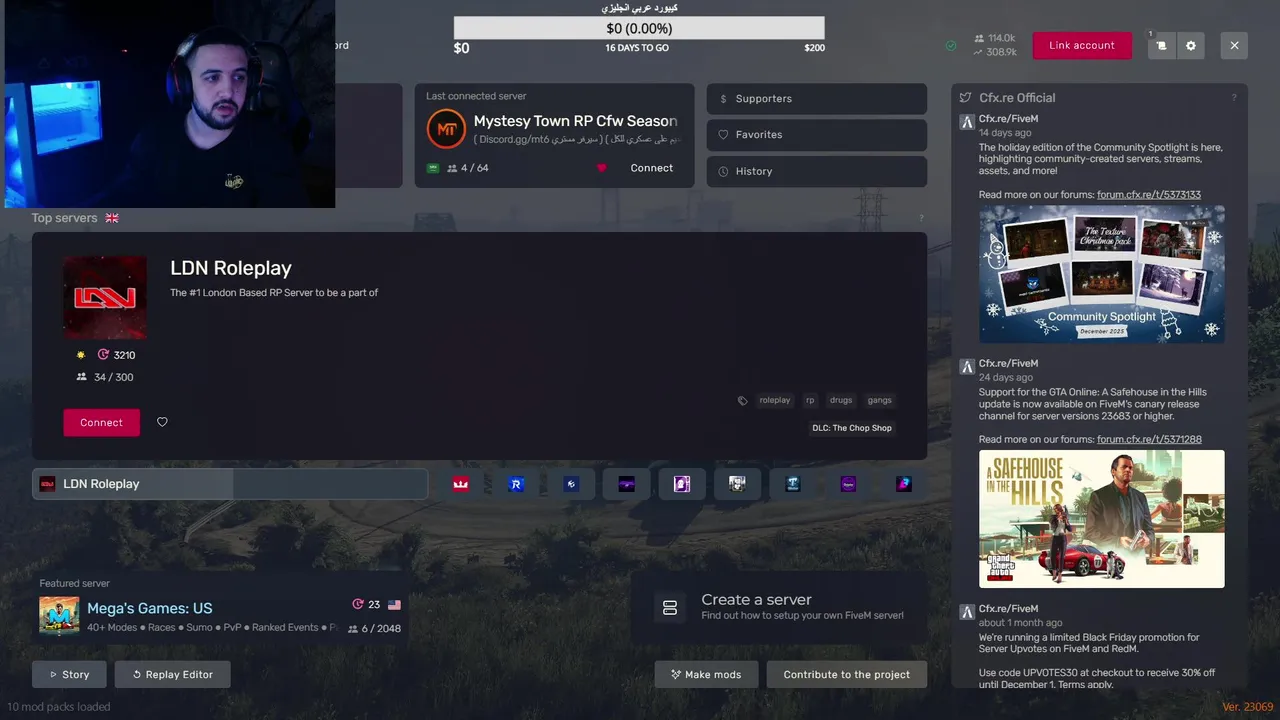This screenshot has height=720, width=1280.
Task: Click the Ver. 23069 version label
Action: pyautogui.click(x=1247, y=707)
